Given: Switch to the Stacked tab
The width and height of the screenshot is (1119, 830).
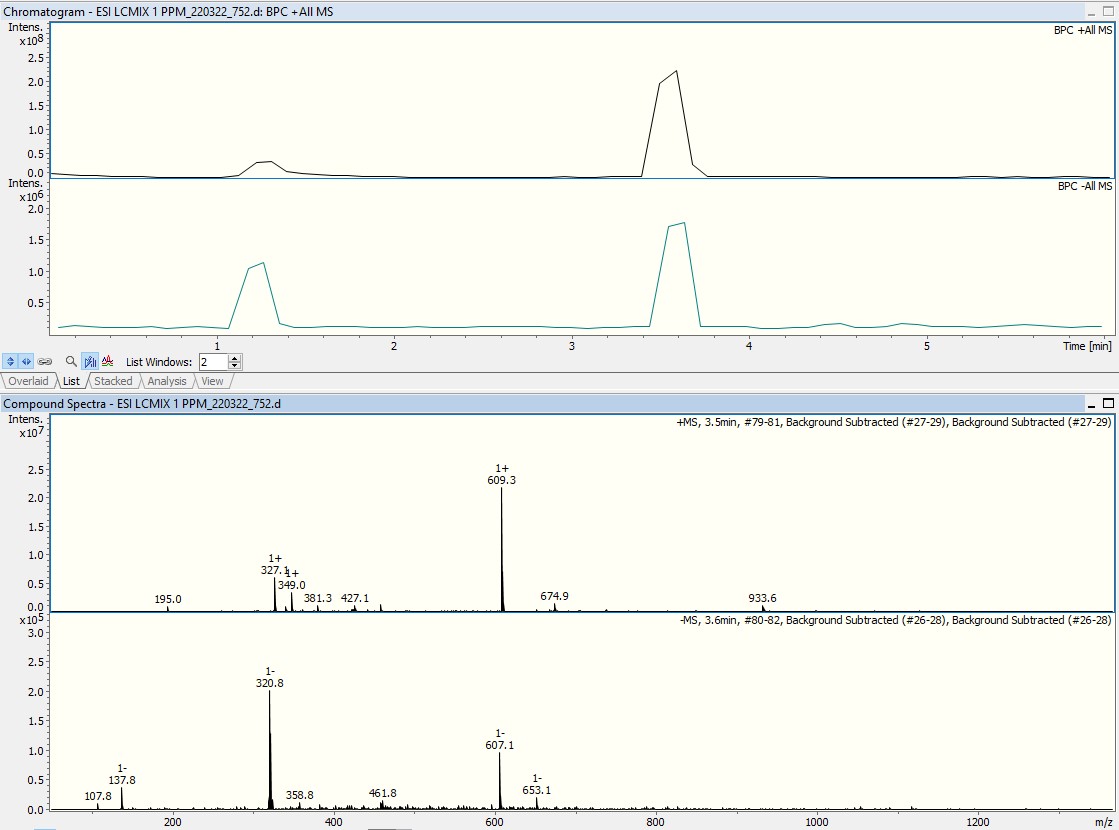Looking at the screenshot, I should tap(113, 381).
